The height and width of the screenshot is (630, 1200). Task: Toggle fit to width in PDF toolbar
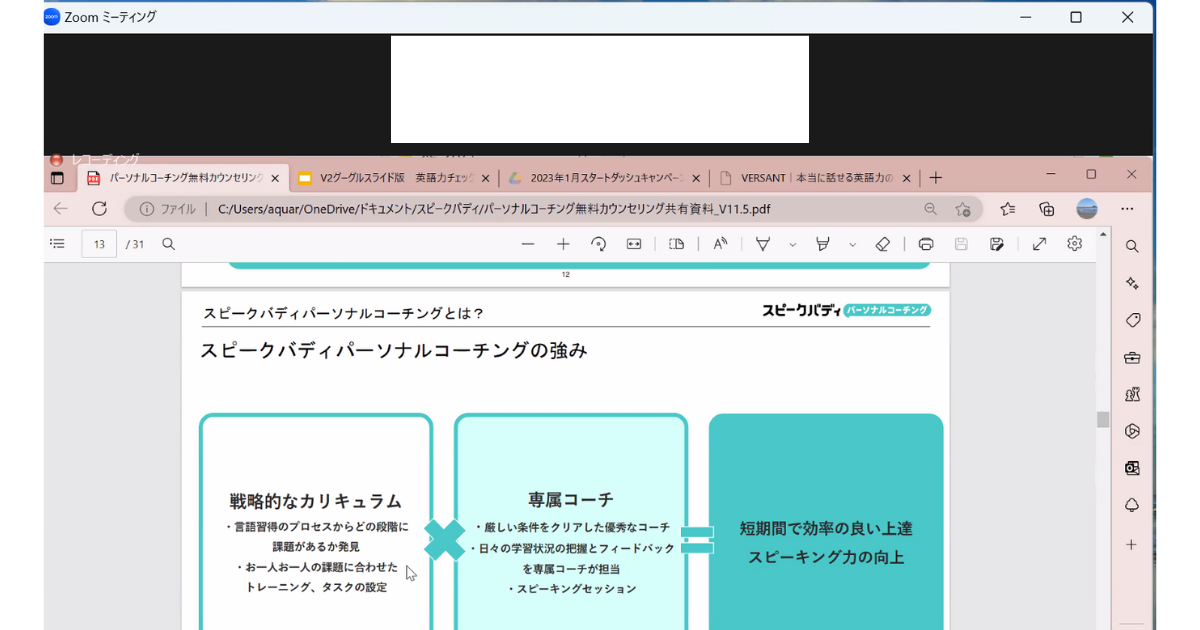coord(634,244)
